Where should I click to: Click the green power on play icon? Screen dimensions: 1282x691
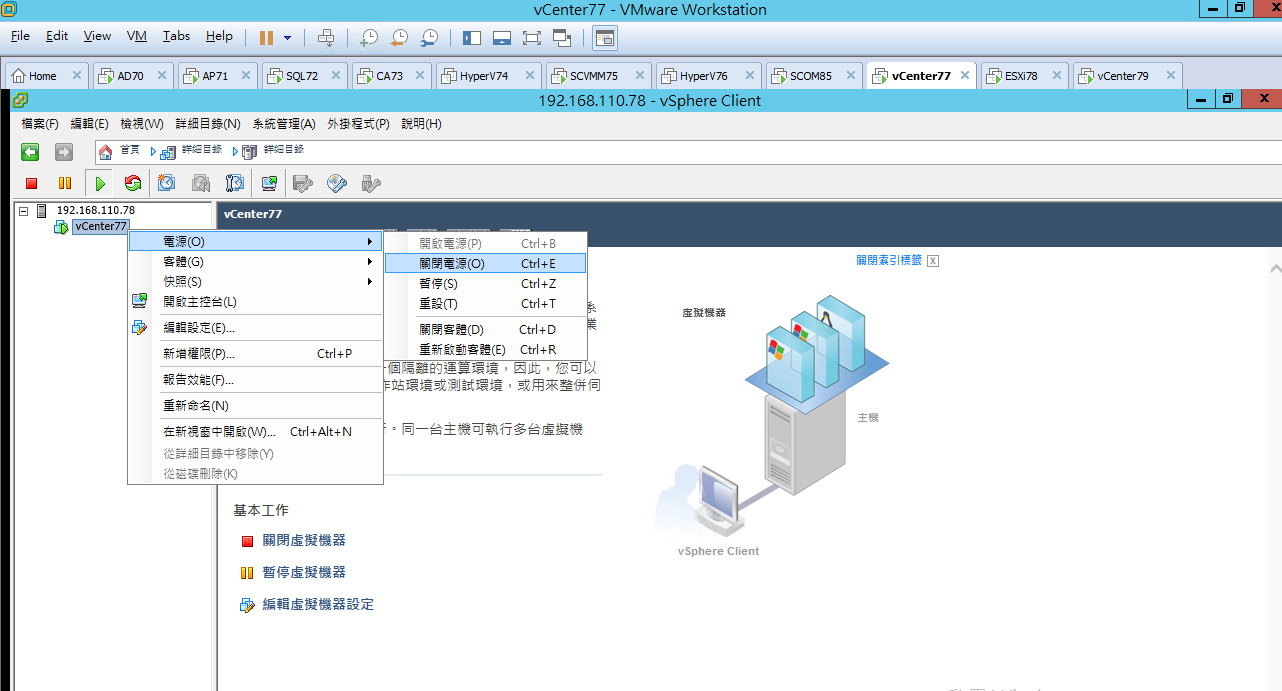pos(100,183)
